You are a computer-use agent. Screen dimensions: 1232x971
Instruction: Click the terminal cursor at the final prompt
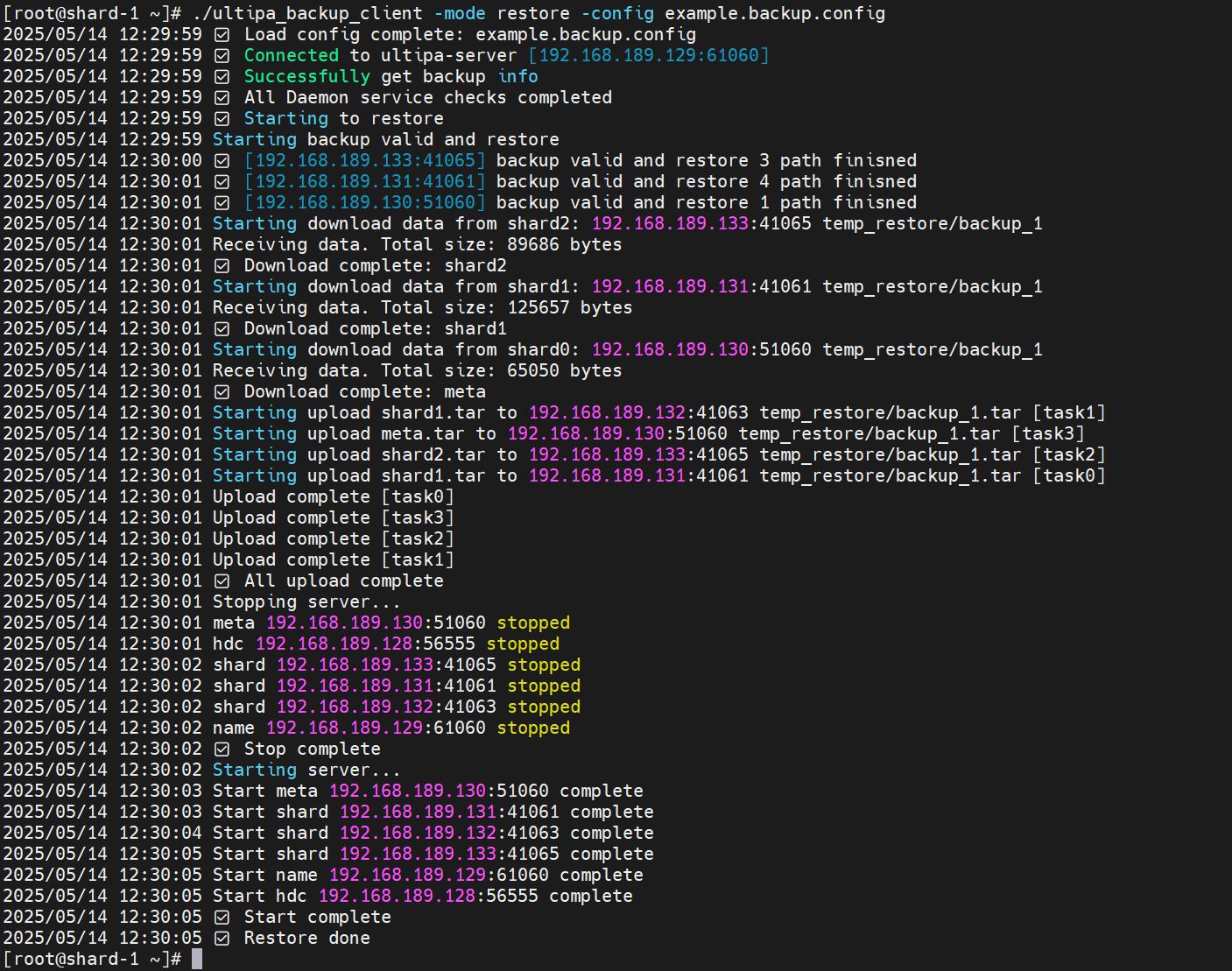click(197, 959)
